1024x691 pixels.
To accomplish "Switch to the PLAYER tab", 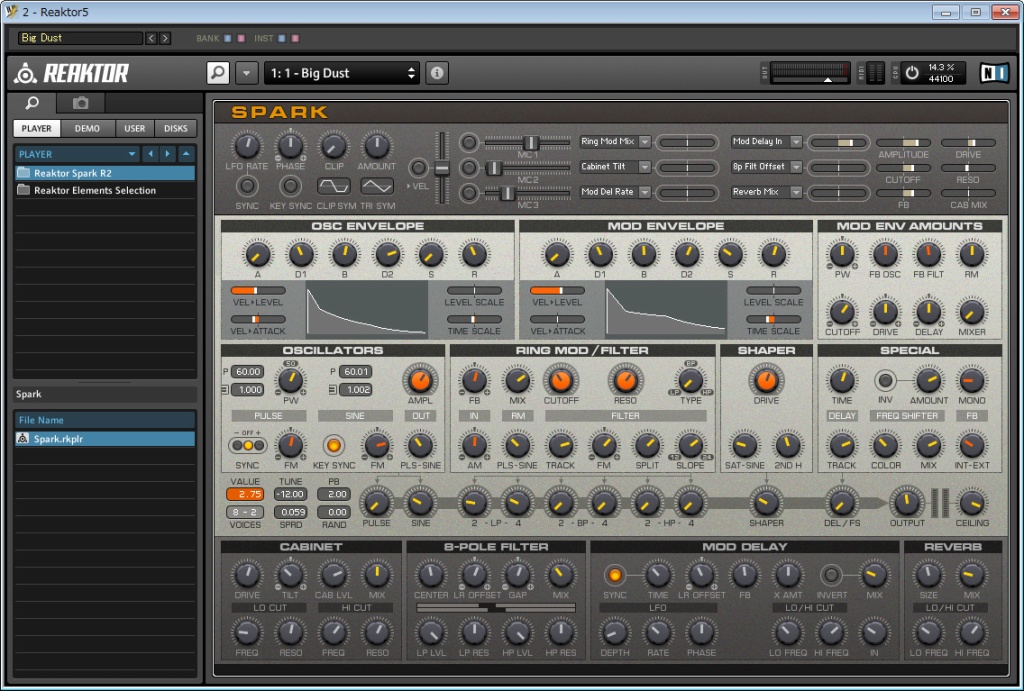I will 37,129.
